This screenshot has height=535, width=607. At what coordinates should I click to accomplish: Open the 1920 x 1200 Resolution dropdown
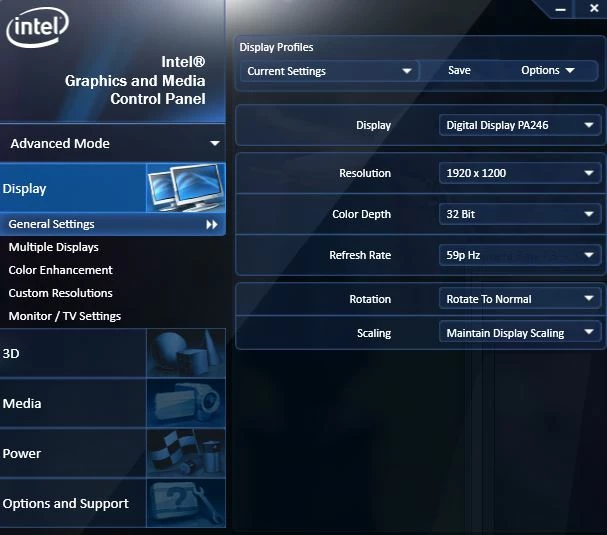tap(520, 173)
